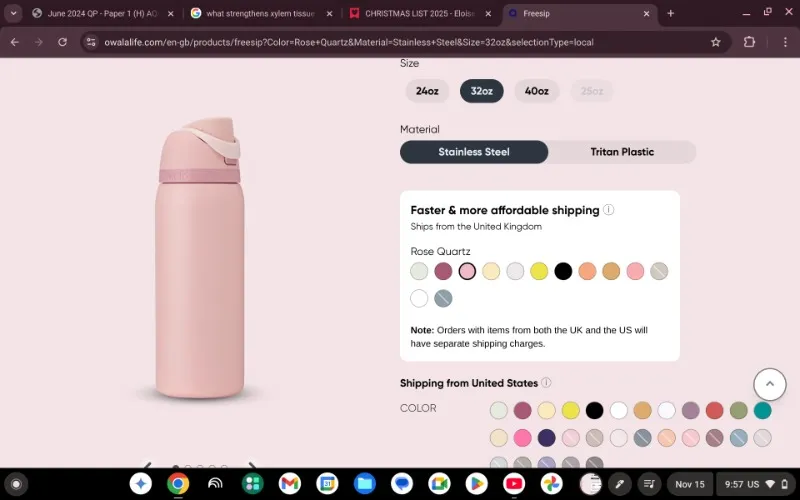The height and width of the screenshot is (500, 800).
Task: Open the Nov 15 calendar date
Action: (690, 484)
